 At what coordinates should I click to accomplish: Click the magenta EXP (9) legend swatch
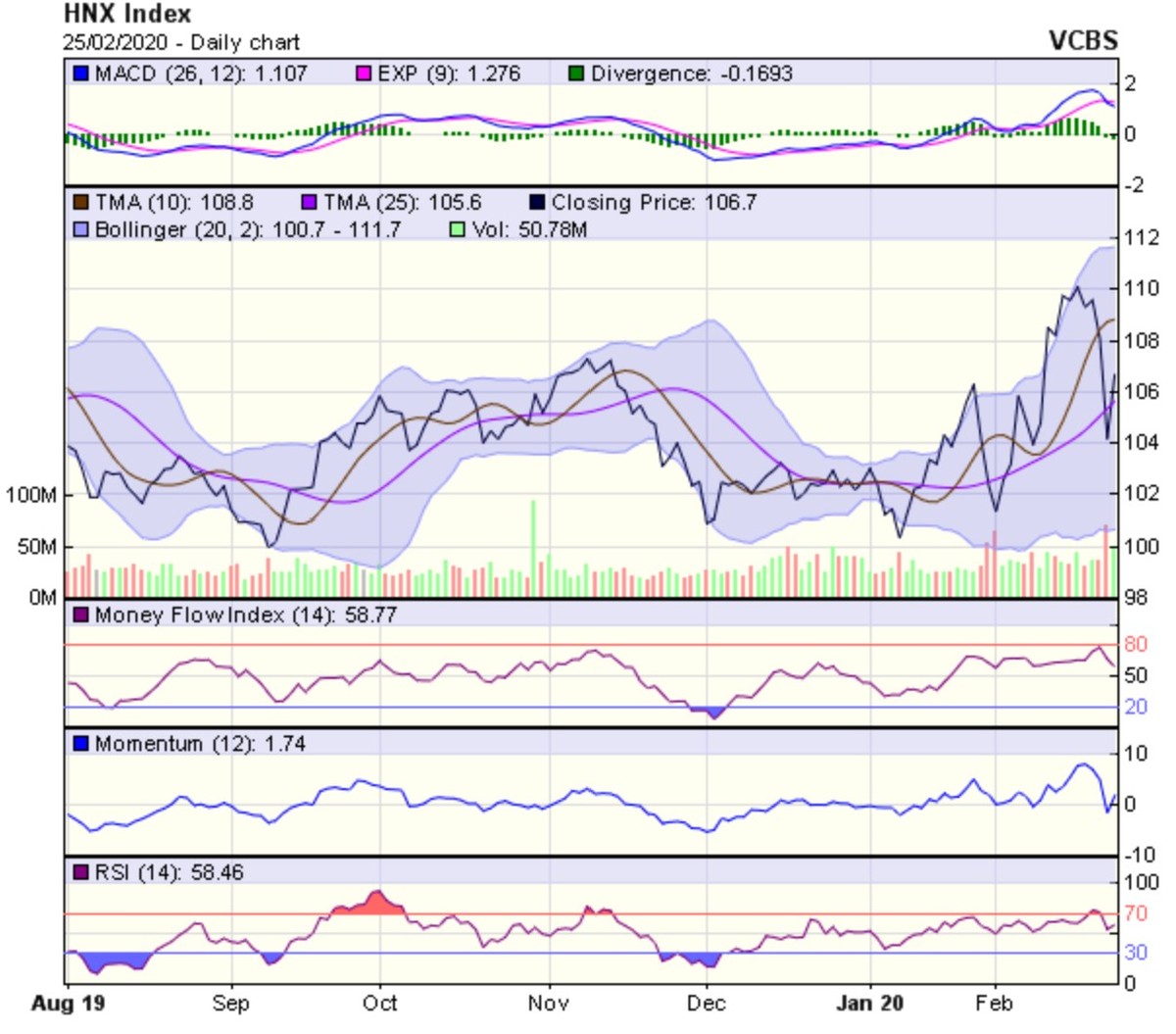364,74
